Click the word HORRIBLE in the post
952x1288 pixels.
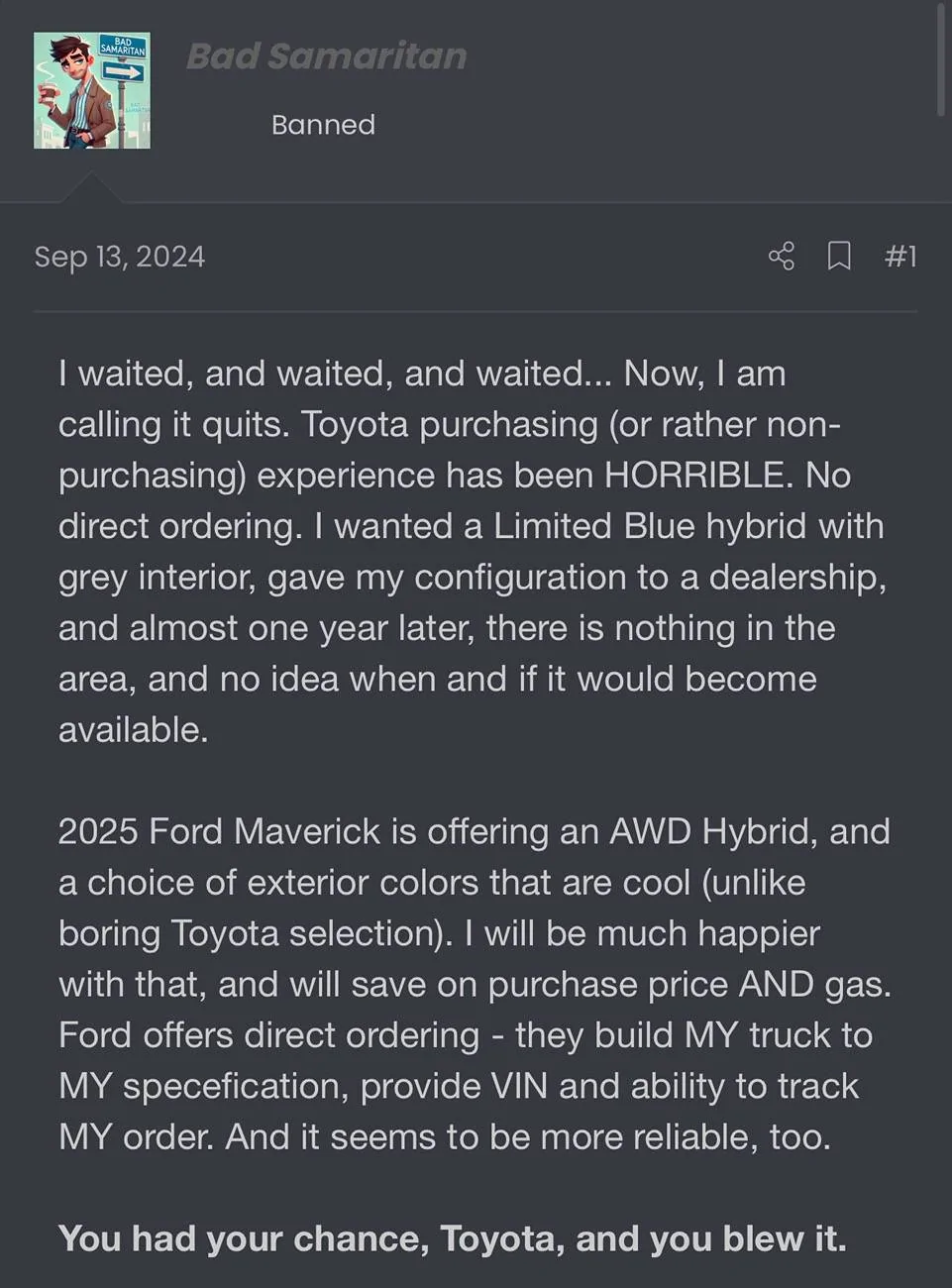point(698,476)
